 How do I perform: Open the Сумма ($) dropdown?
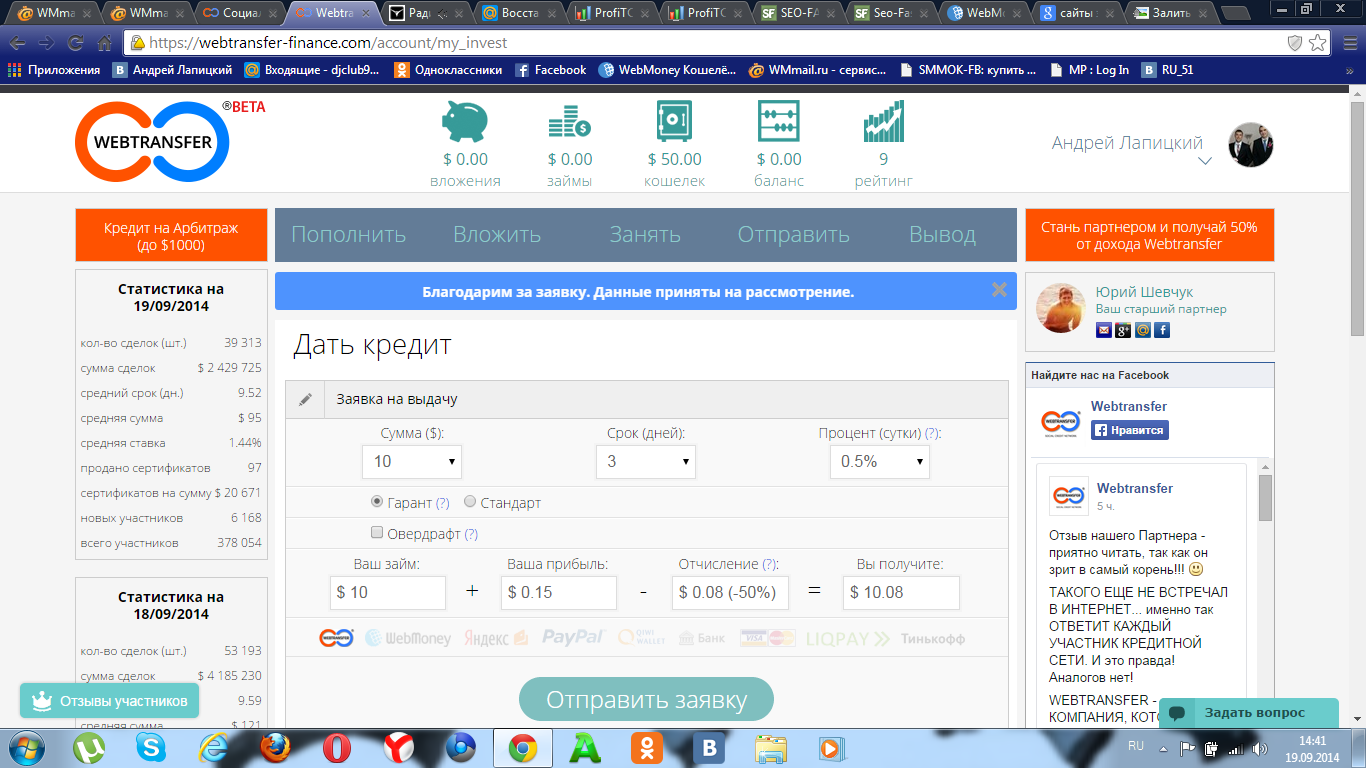(x=412, y=461)
